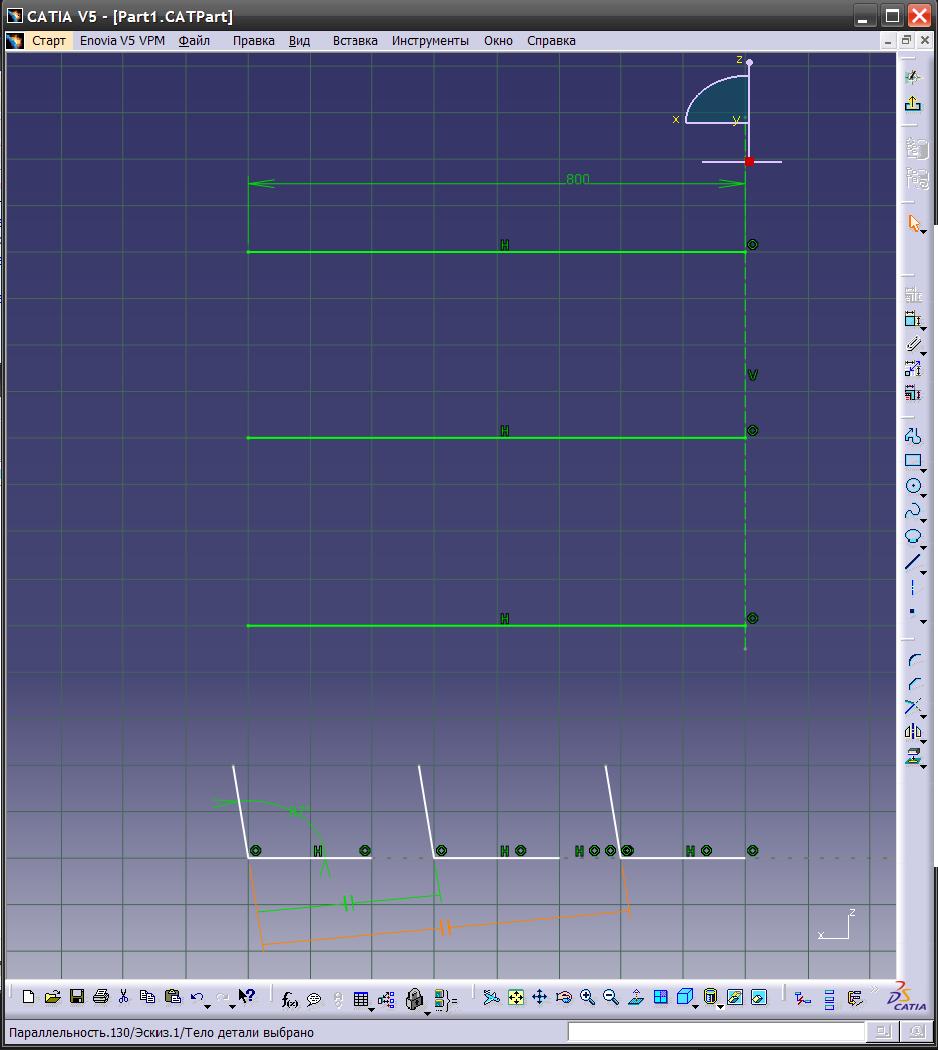The width and height of the screenshot is (938, 1050).
Task: Expand the Line tool flyout arrow
Action: (924, 573)
